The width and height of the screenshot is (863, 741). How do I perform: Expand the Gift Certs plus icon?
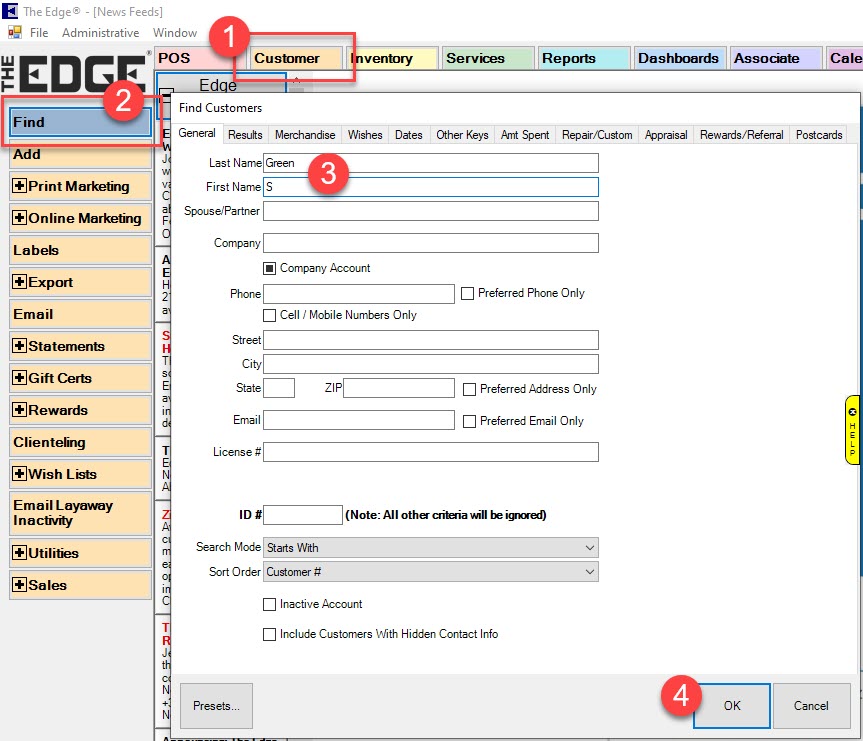(x=19, y=378)
